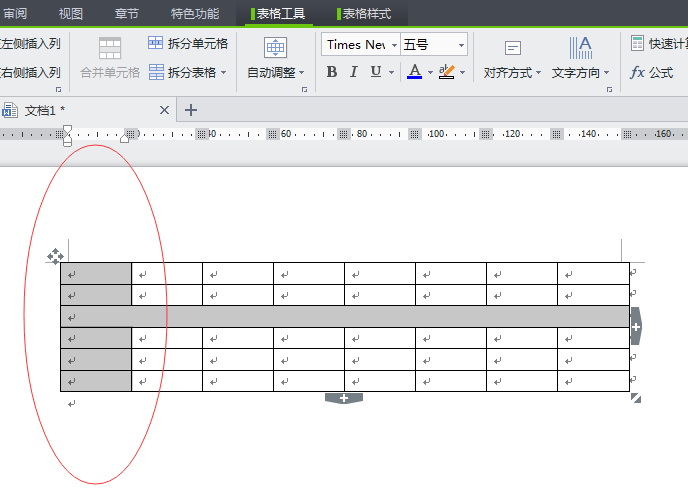Viewport: 688px width, 500px height.
Task: Click the Split Cells (拆分单元格) label
Action: click(x=197, y=43)
